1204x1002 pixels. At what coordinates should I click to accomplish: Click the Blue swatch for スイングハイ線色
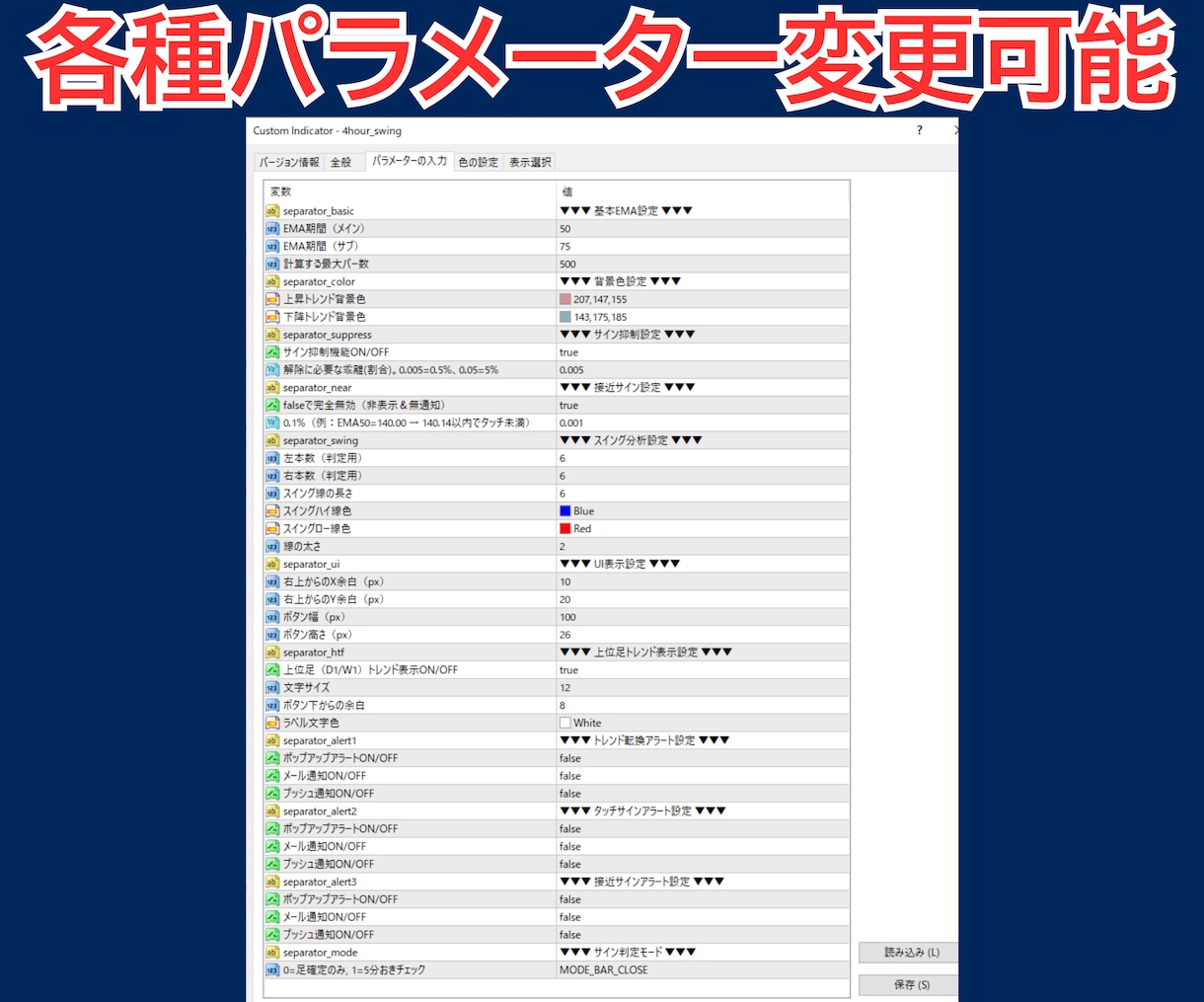click(x=565, y=511)
